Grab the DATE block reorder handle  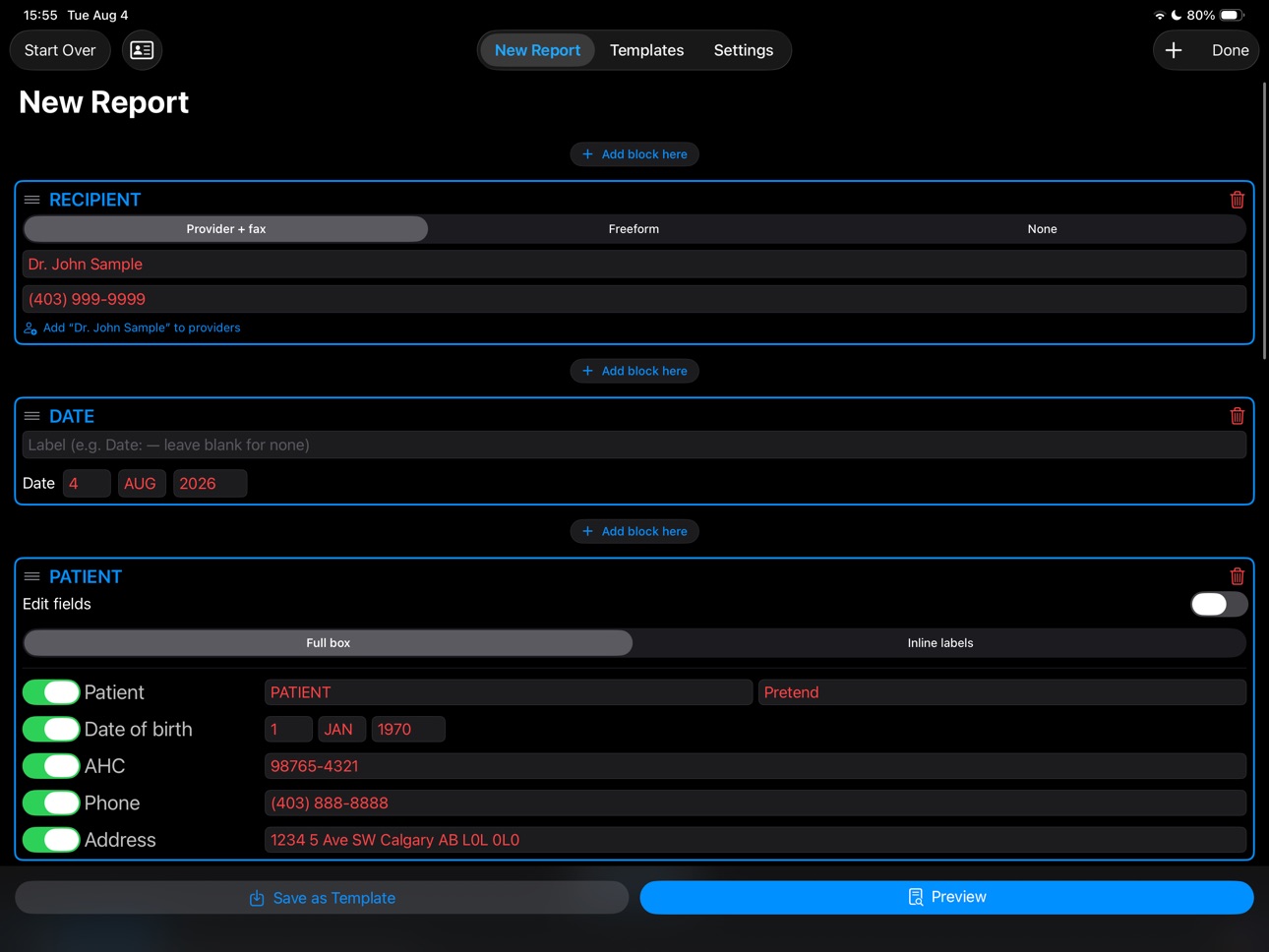31,416
